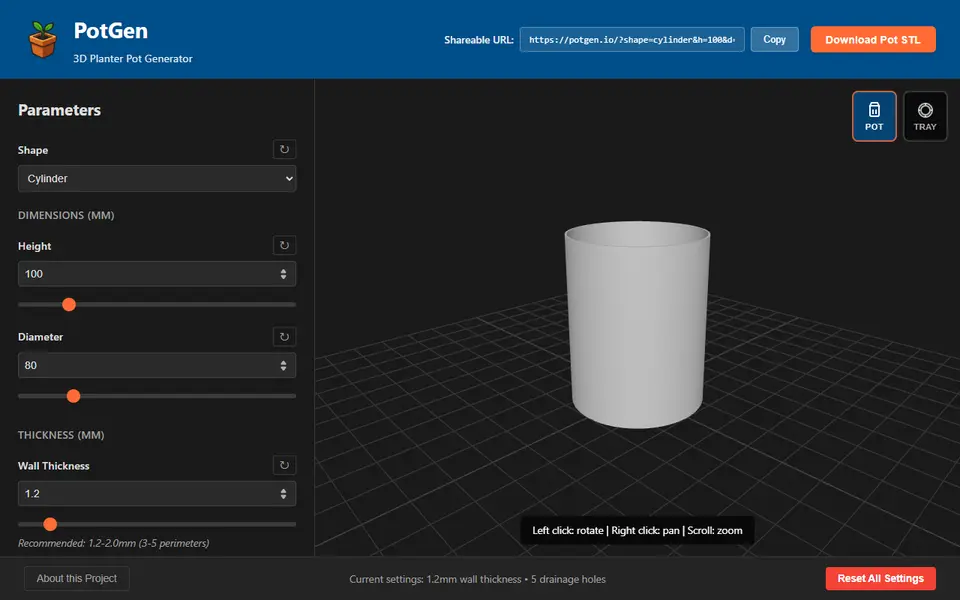Click the 3D Planter Pot Generator subtitle
The width and height of the screenshot is (960, 600).
133,59
